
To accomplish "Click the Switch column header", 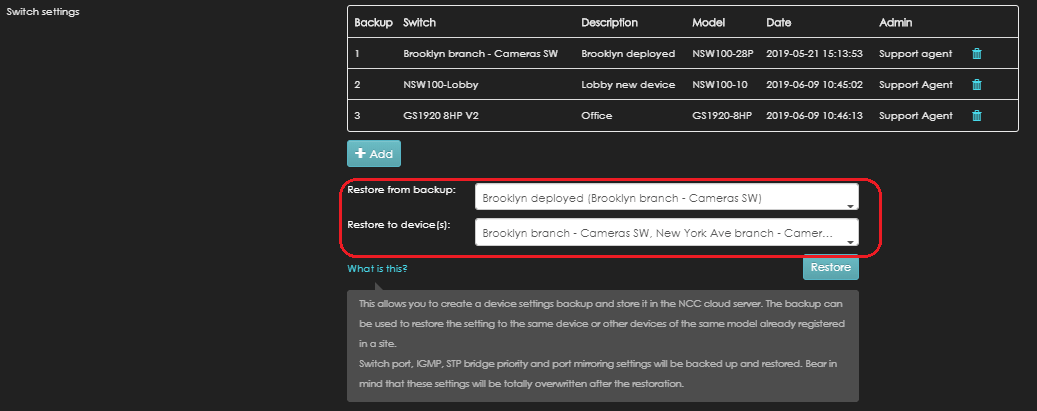I will [419, 23].
